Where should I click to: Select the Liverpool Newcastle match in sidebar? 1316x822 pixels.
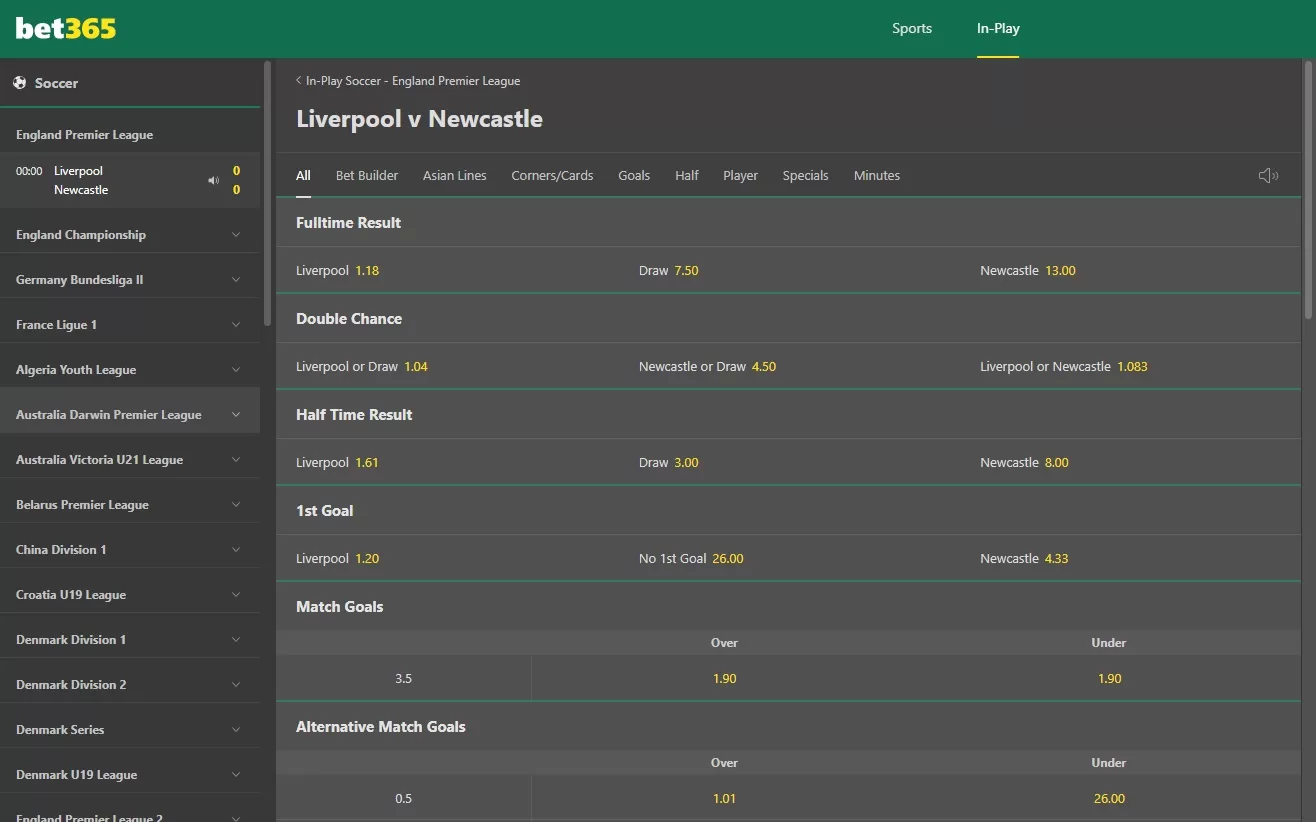pyautogui.click(x=130, y=180)
